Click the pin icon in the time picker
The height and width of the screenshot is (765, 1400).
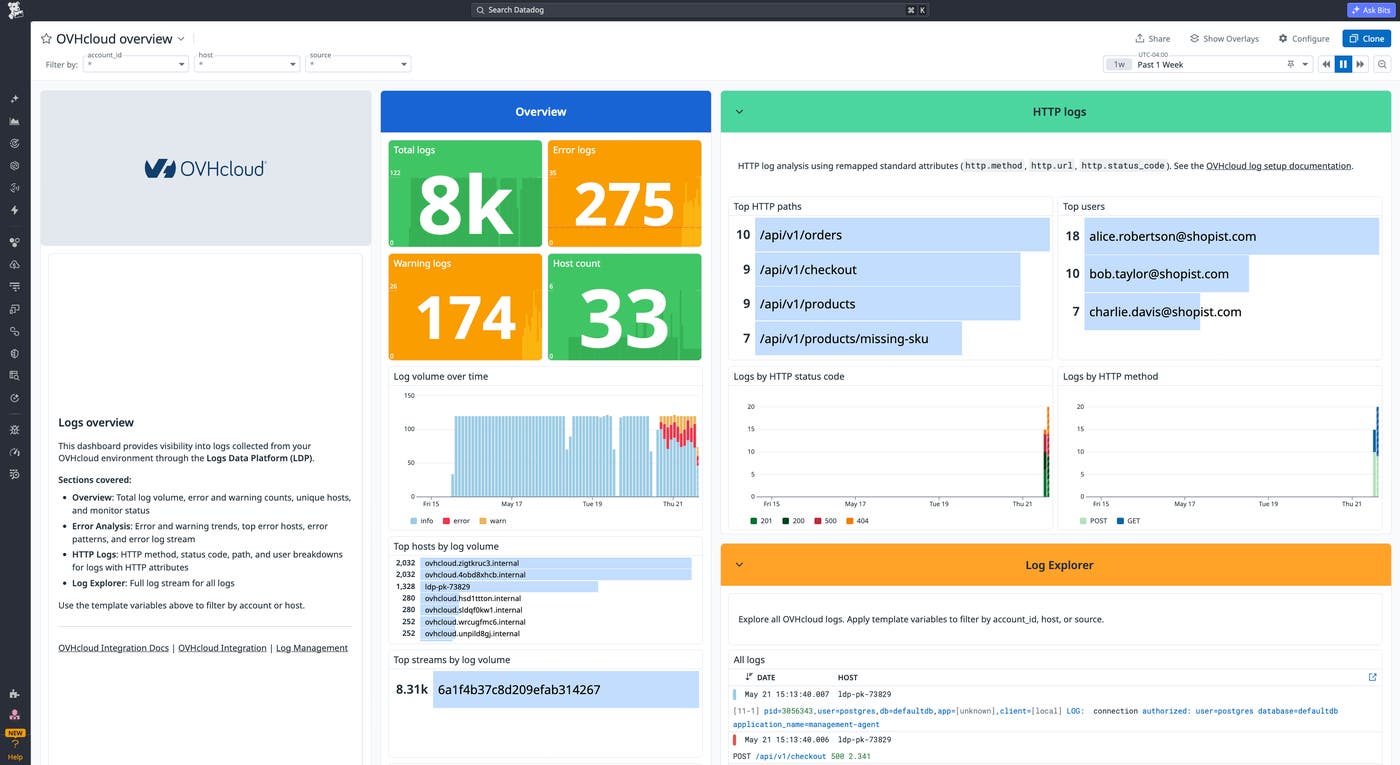[1291, 64]
